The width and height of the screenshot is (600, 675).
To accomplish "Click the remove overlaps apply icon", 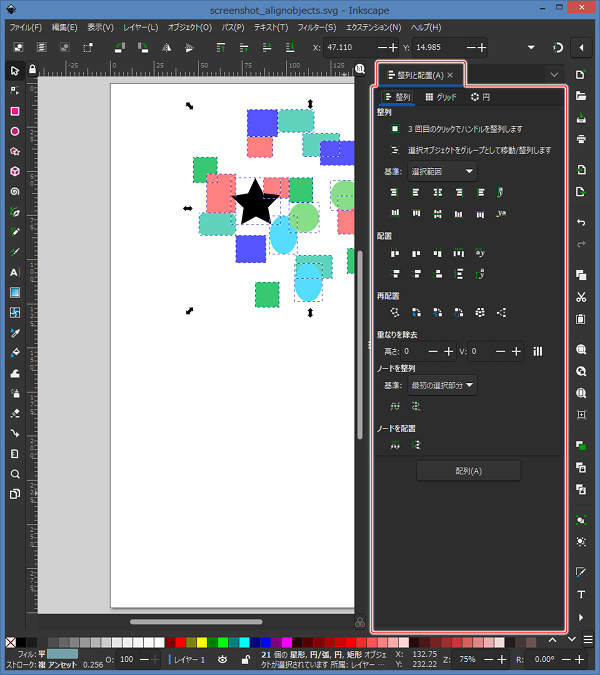I will click(x=538, y=351).
